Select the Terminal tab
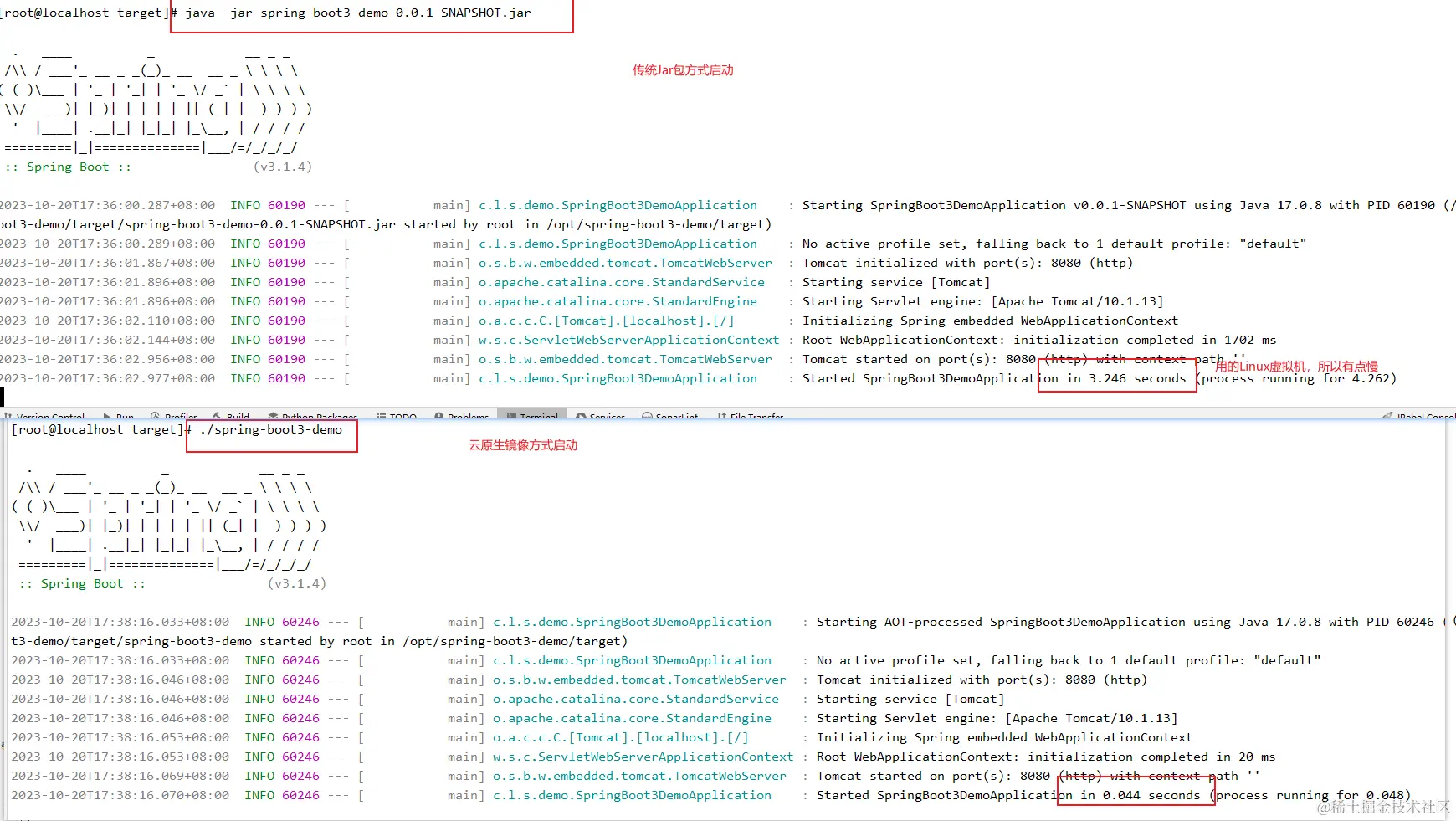The height and width of the screenshot is (821, 1456). coord(532,416)
